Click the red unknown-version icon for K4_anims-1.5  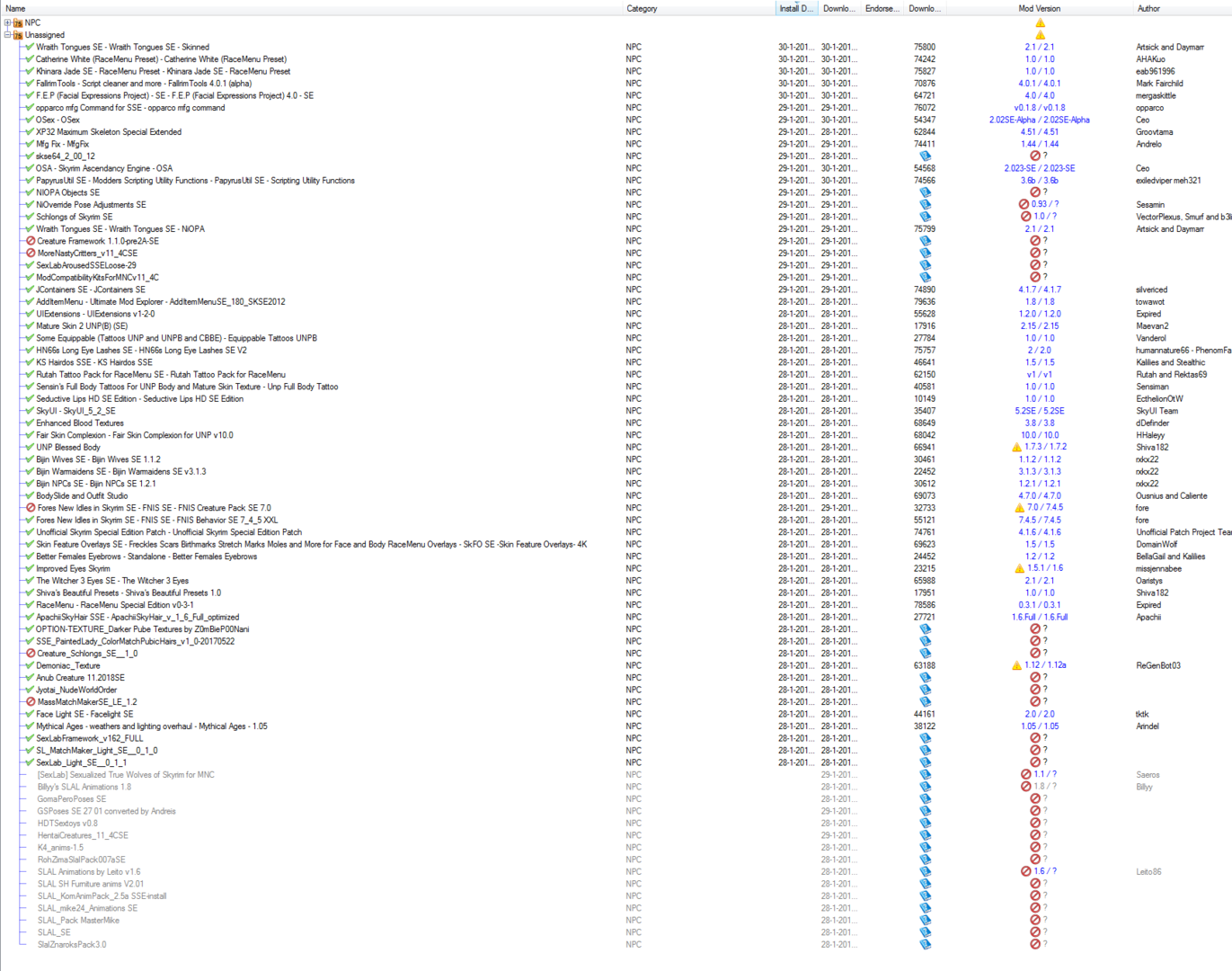1035,848
